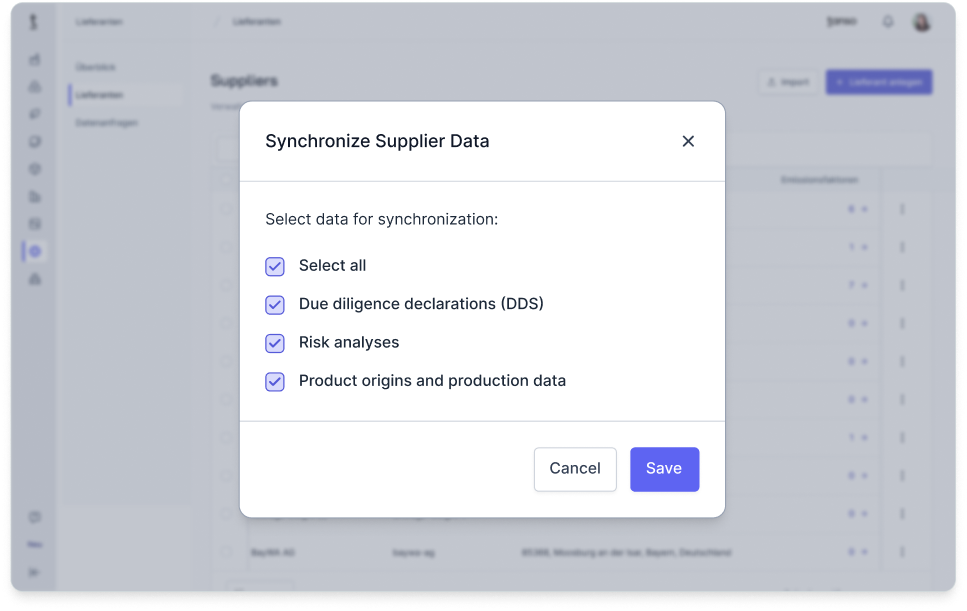Click the Lieferant anlegen button
This screenshot has width=967, height=611.
879,82
